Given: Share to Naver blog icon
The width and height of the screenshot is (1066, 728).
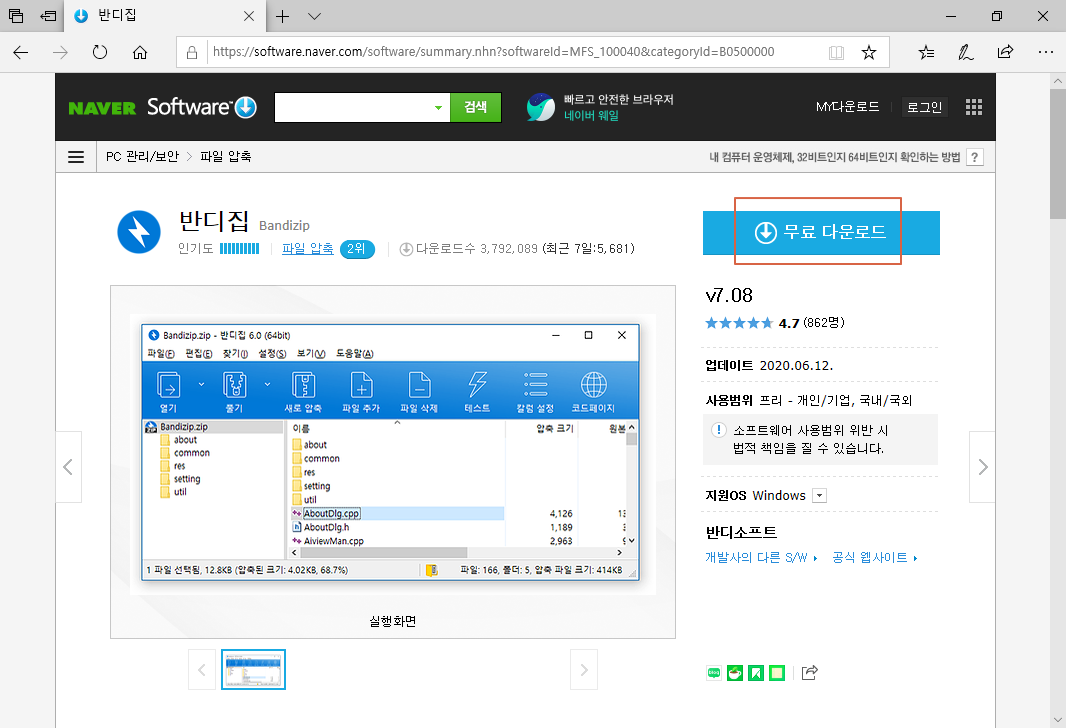Looking at the screenshot, I should 714,673.
